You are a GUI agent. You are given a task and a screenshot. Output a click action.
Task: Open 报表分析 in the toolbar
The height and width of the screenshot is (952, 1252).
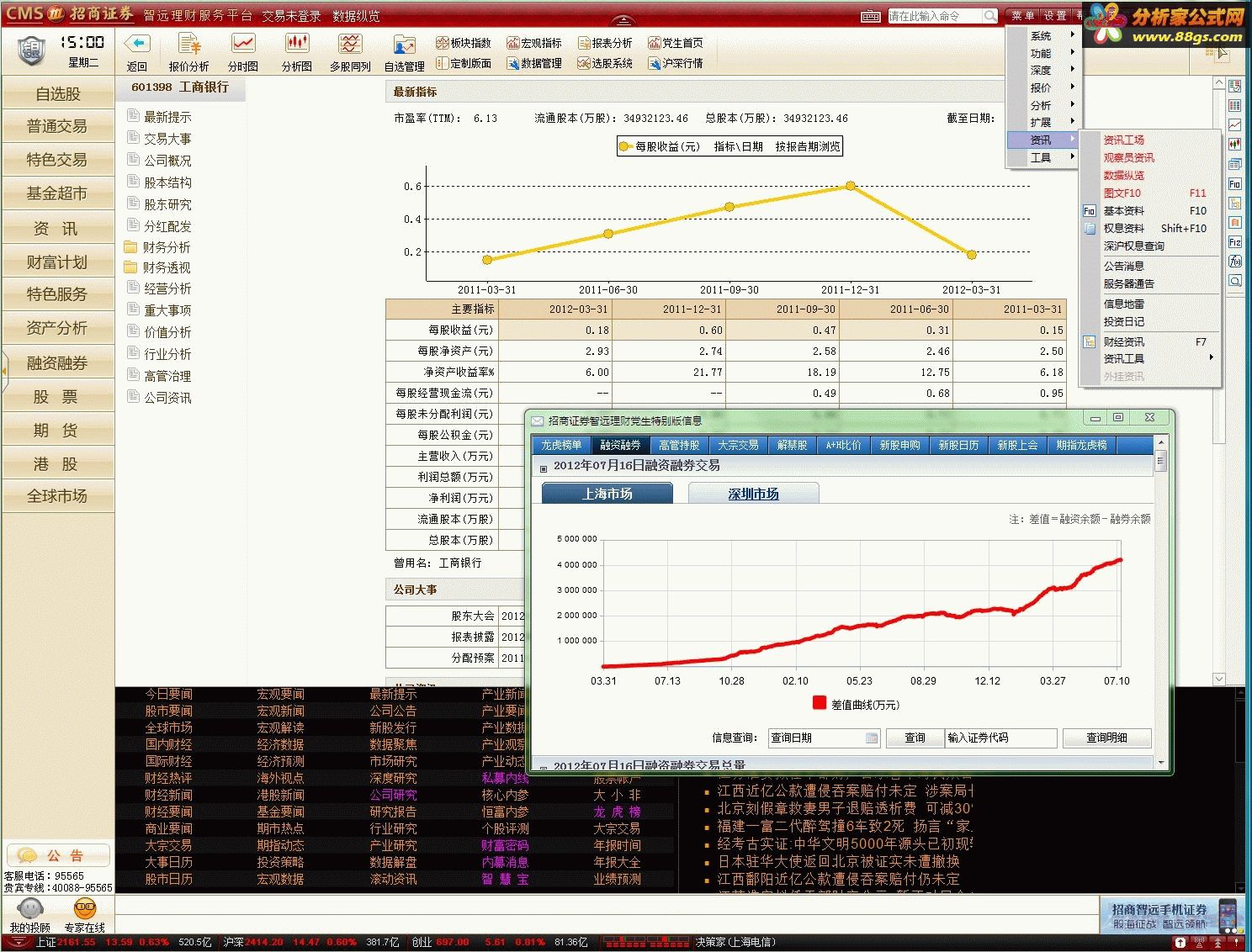point(605,43)
